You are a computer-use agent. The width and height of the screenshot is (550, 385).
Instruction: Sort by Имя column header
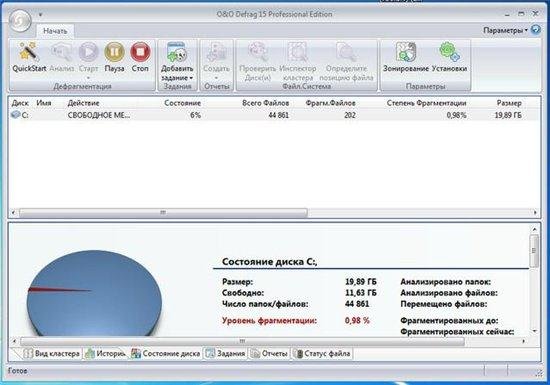click(x=44, y=103)
